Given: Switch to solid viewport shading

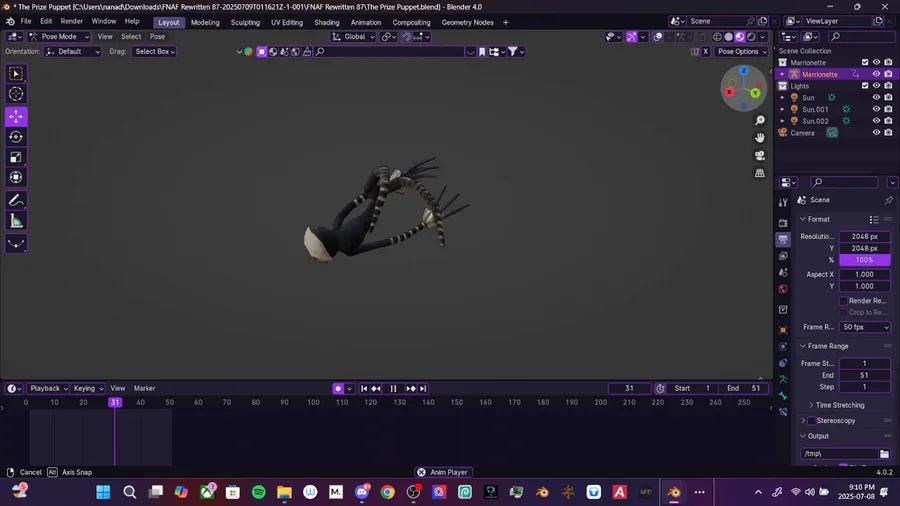Looking at the screenshot, I should click(728, 37).
